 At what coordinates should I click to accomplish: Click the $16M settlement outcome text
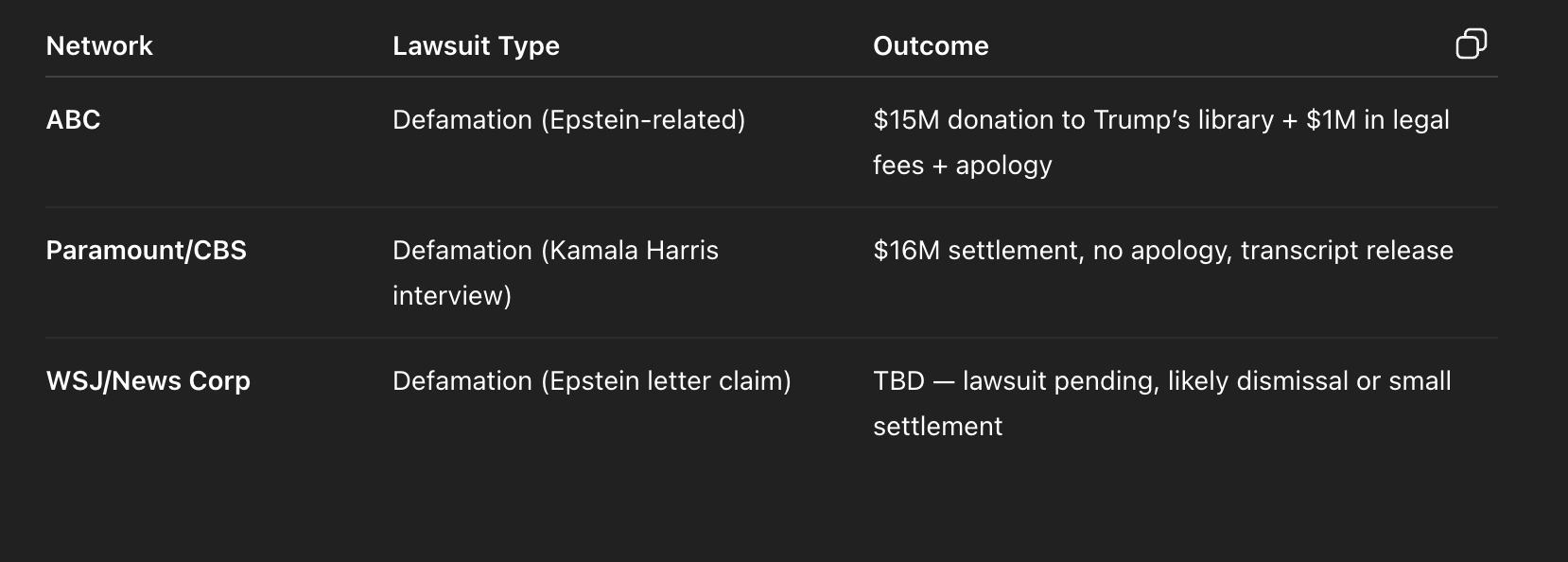click(1163, 251)
